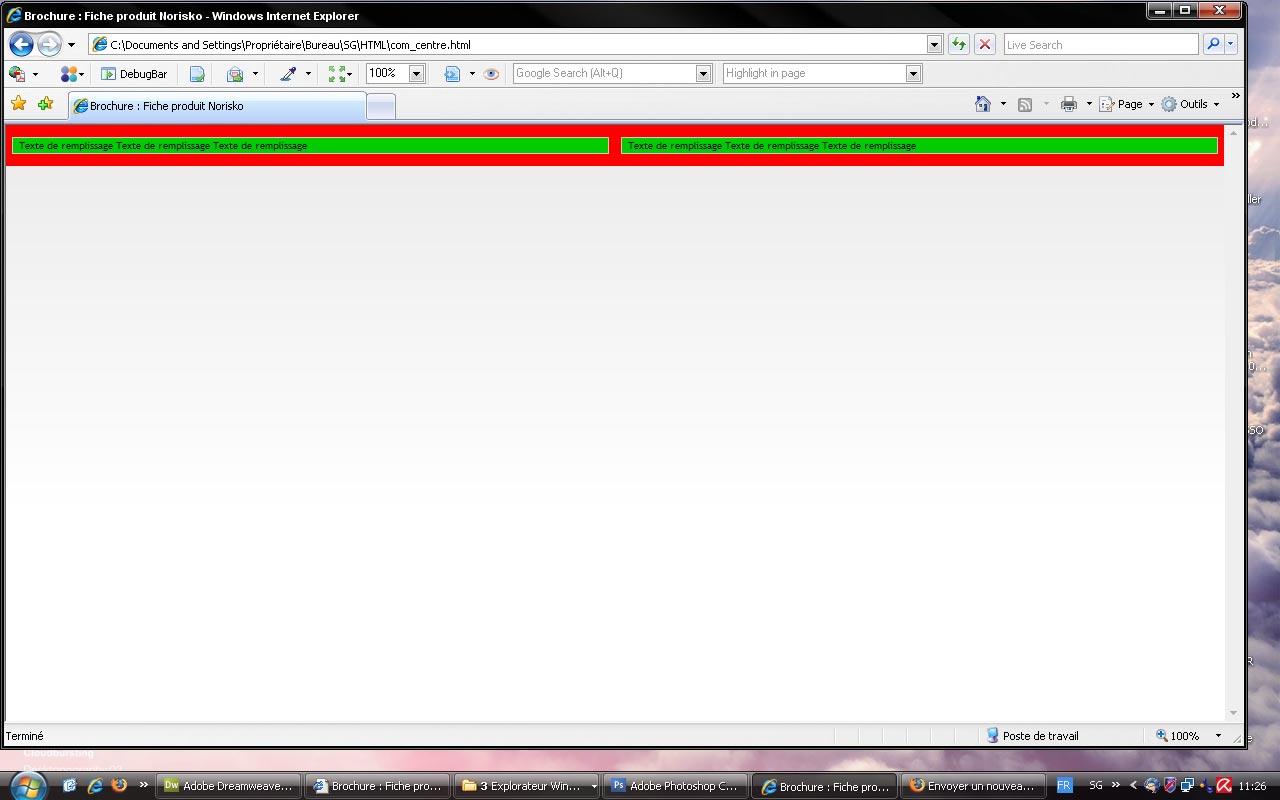
Task: Open a new blank tab
Action: click(x=381, y=106)
